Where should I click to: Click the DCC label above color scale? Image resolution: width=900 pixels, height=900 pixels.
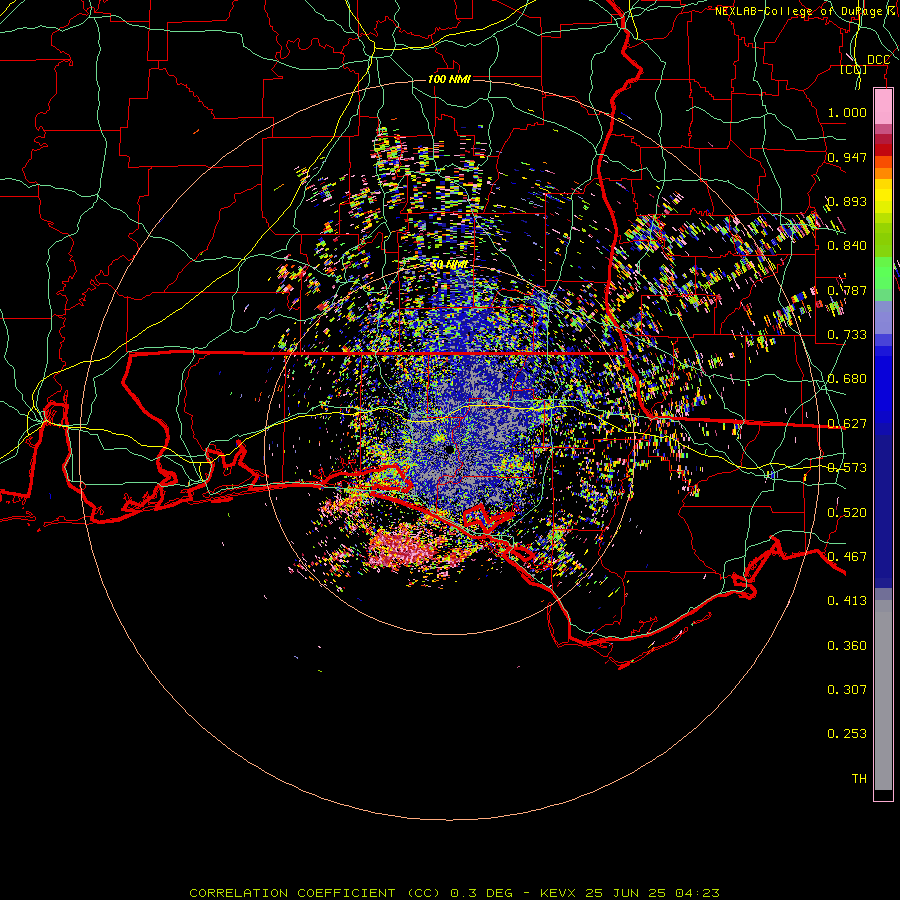(878, 60)
